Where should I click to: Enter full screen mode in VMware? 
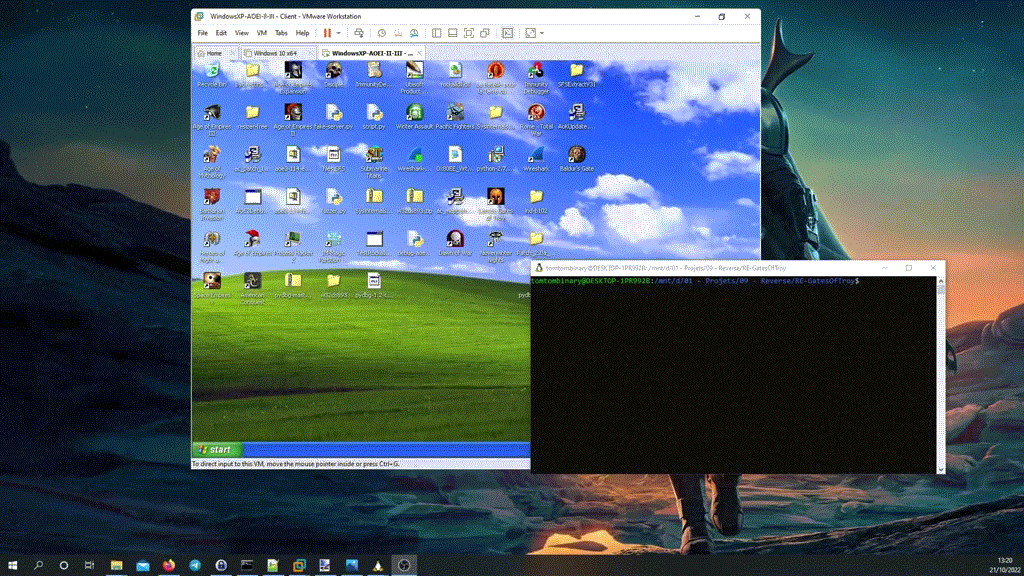point(469,33)
